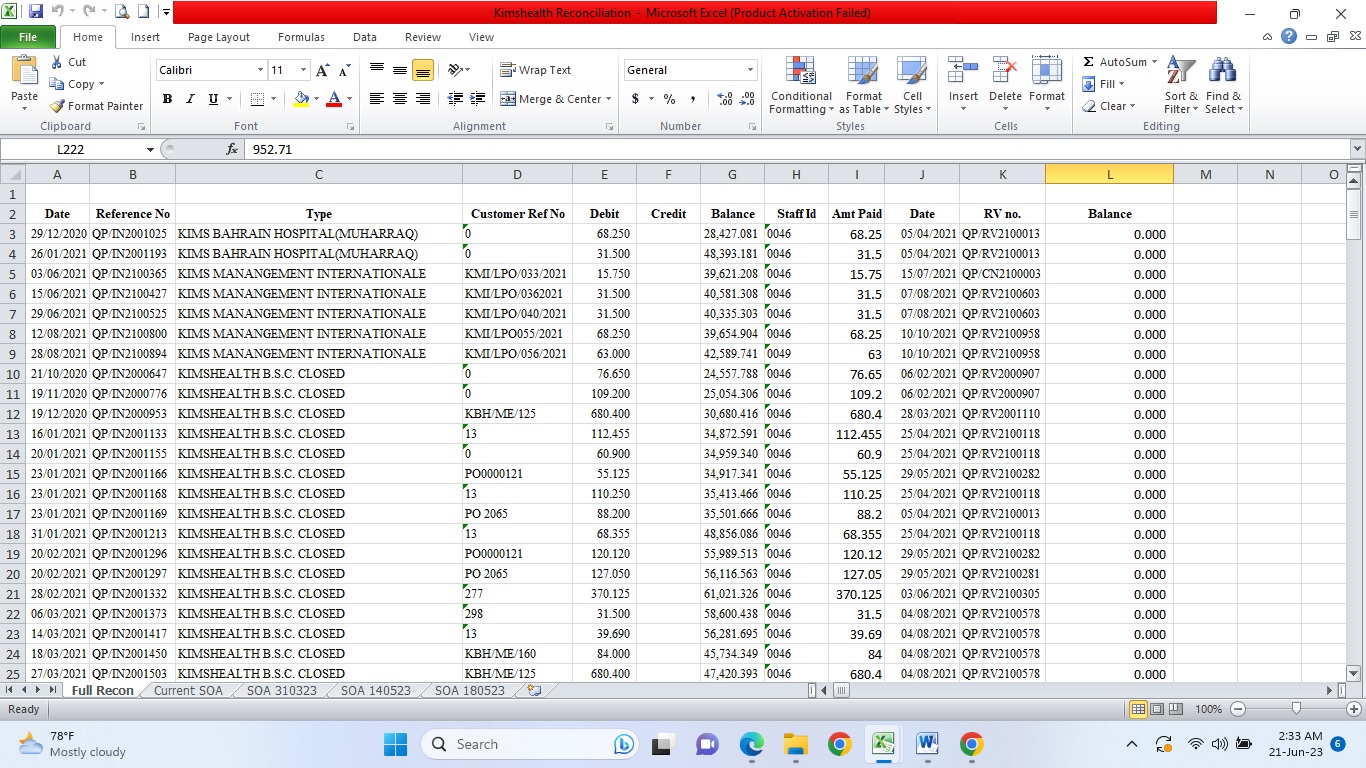Open the Cell Styles gallery
The width and height of the screenshot is (1366, 768).
912,86
